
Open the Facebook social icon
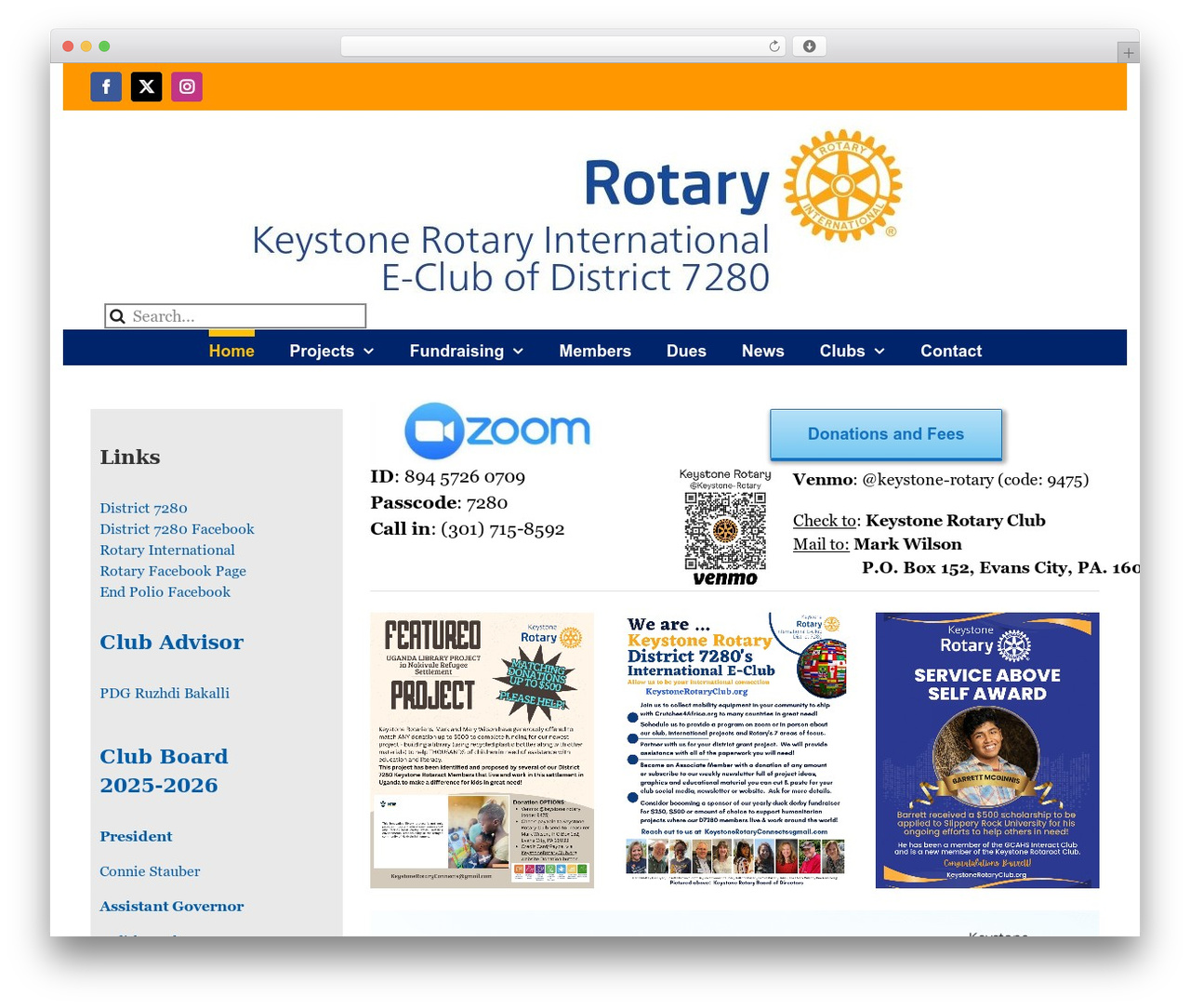(x=106, y=86)
